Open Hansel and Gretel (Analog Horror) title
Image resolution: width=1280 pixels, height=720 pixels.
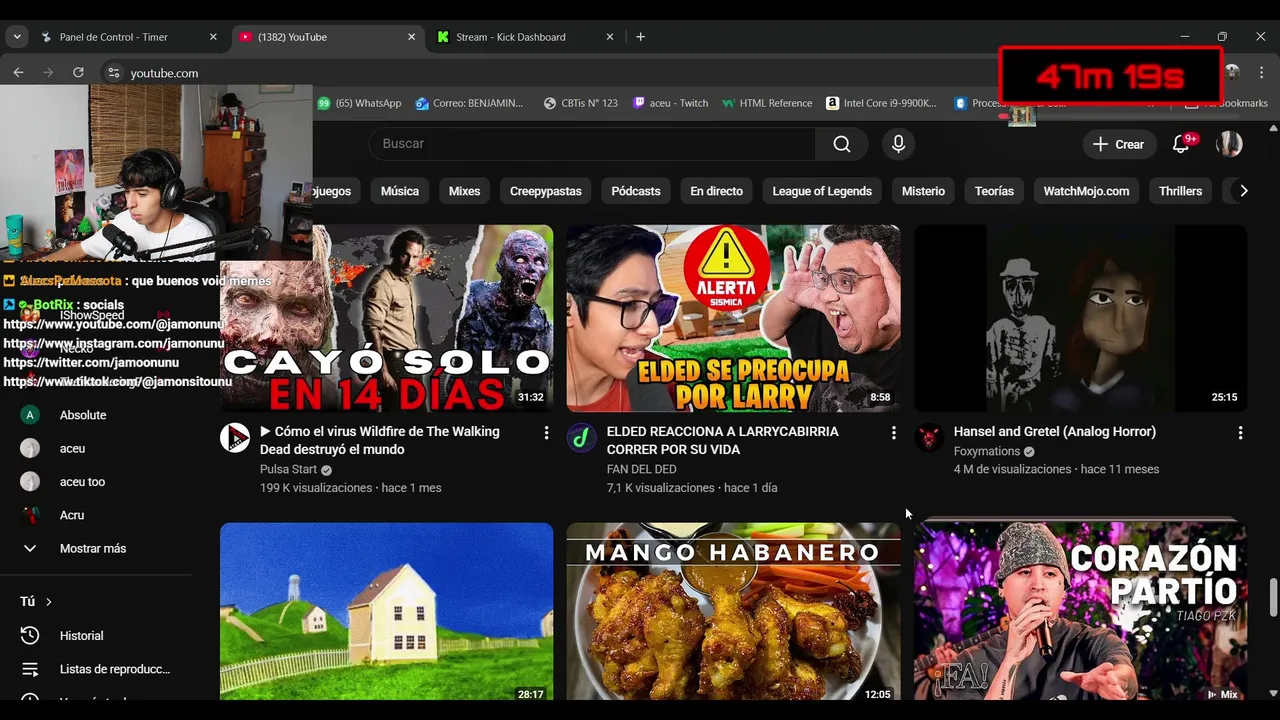[1055, 432]
